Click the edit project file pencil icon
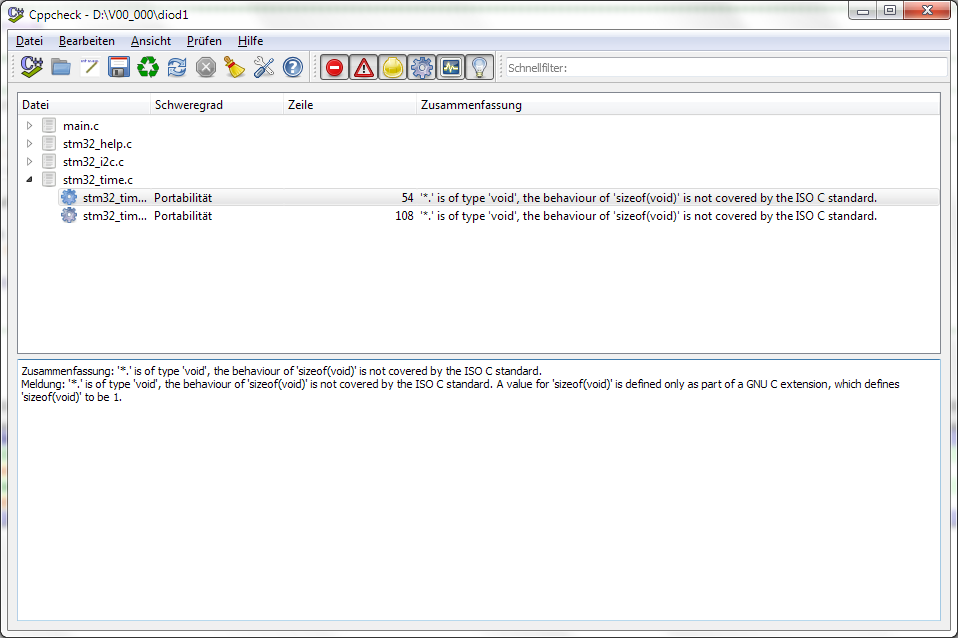958x638 pixels. coord(90,67)
